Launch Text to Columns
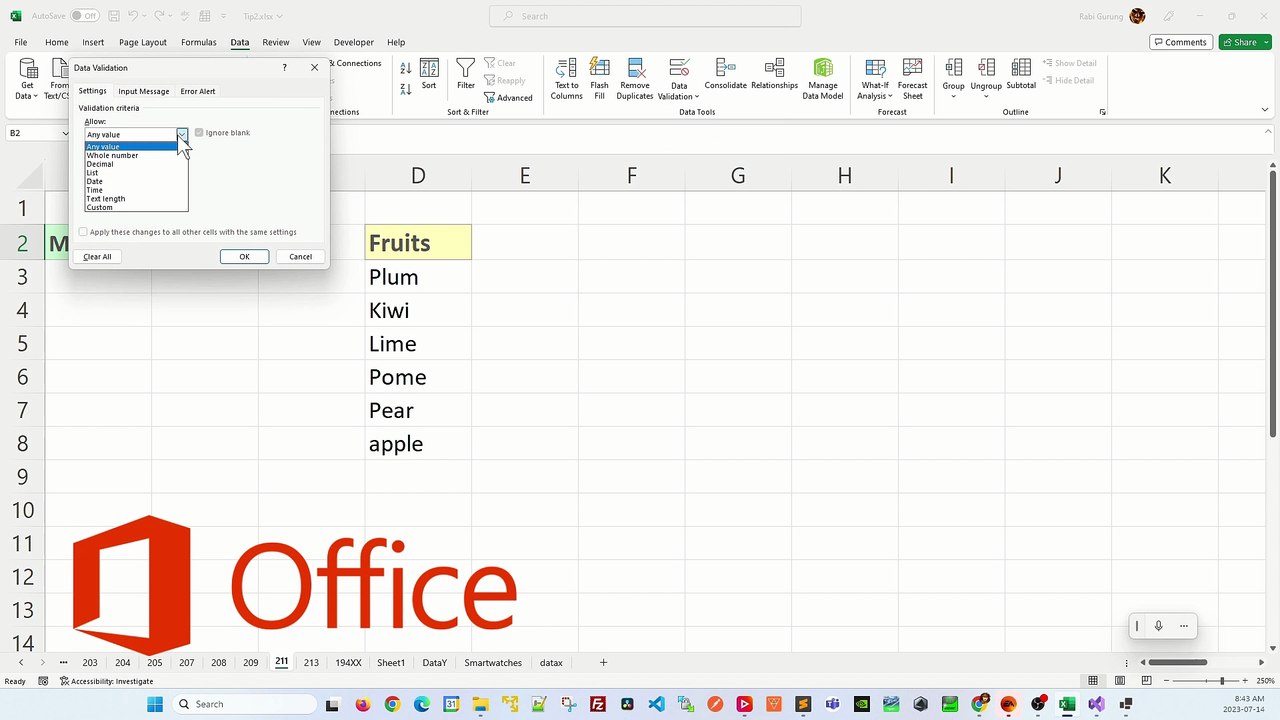 click(566, 79)
